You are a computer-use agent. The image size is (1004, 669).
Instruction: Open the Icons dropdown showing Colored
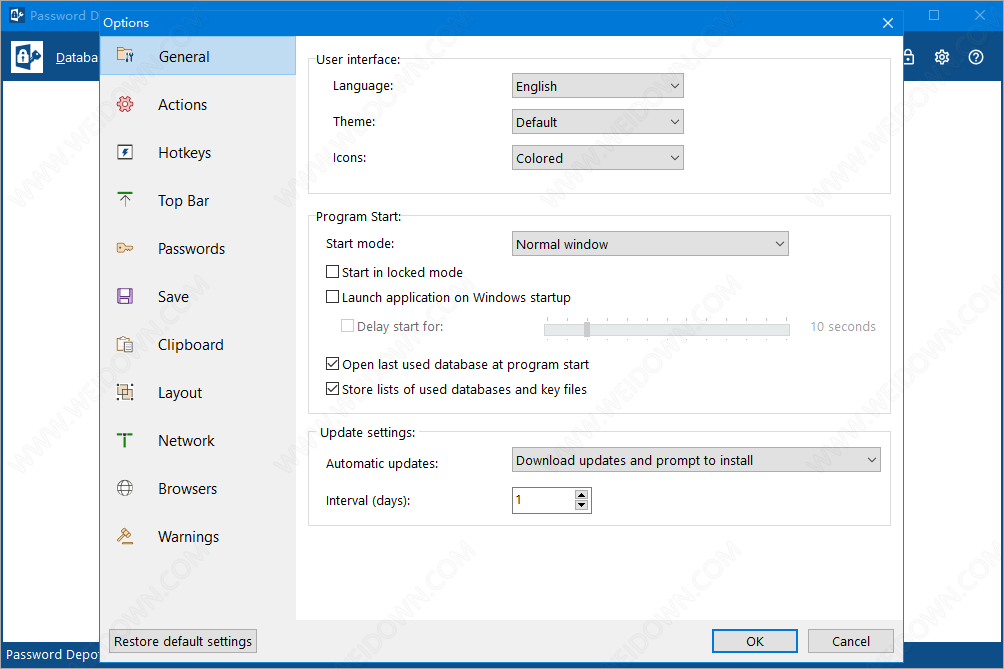point(597,157)
